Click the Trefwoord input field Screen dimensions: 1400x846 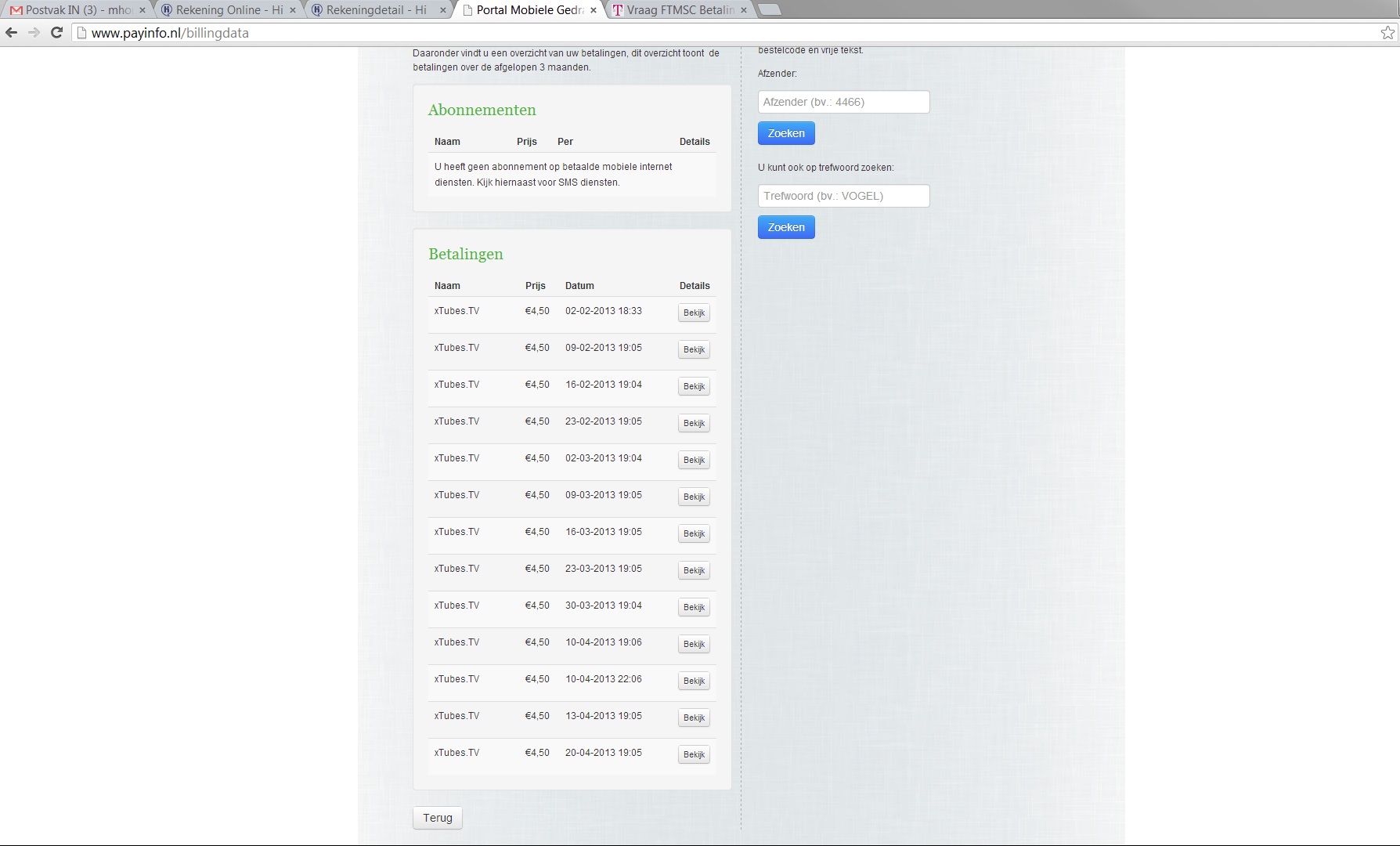pos(843,196)
